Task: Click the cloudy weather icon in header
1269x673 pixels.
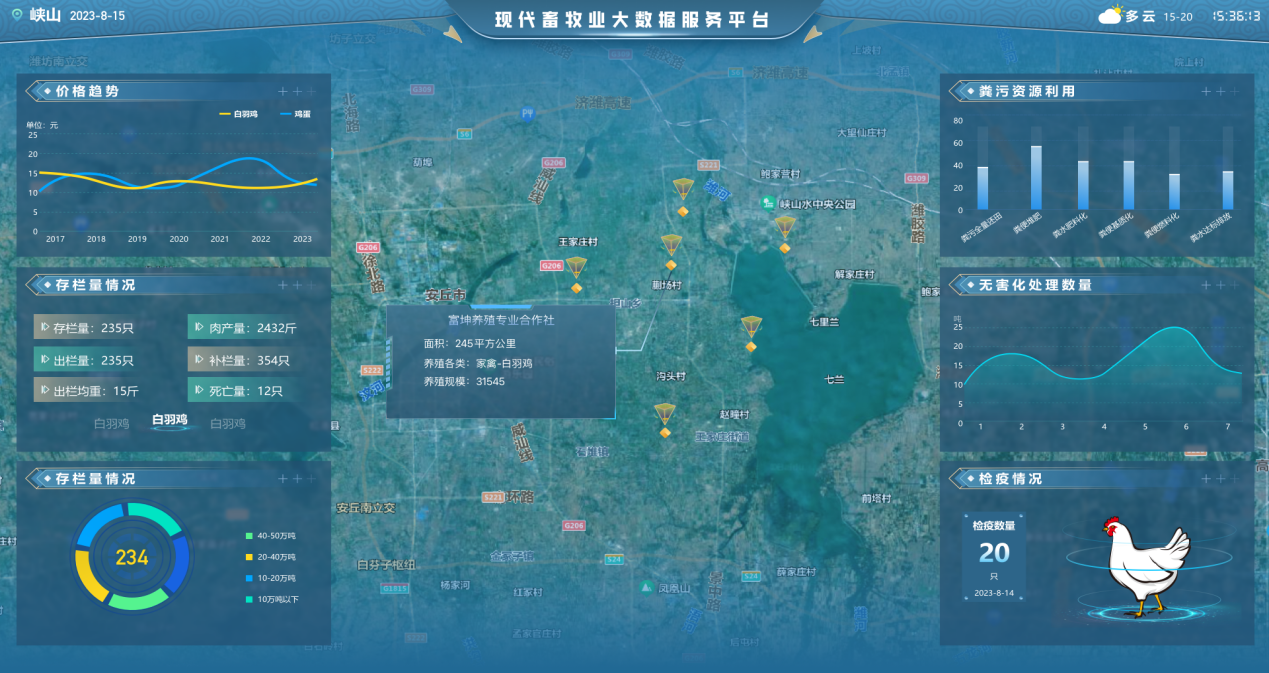Action: [1110, 15]
